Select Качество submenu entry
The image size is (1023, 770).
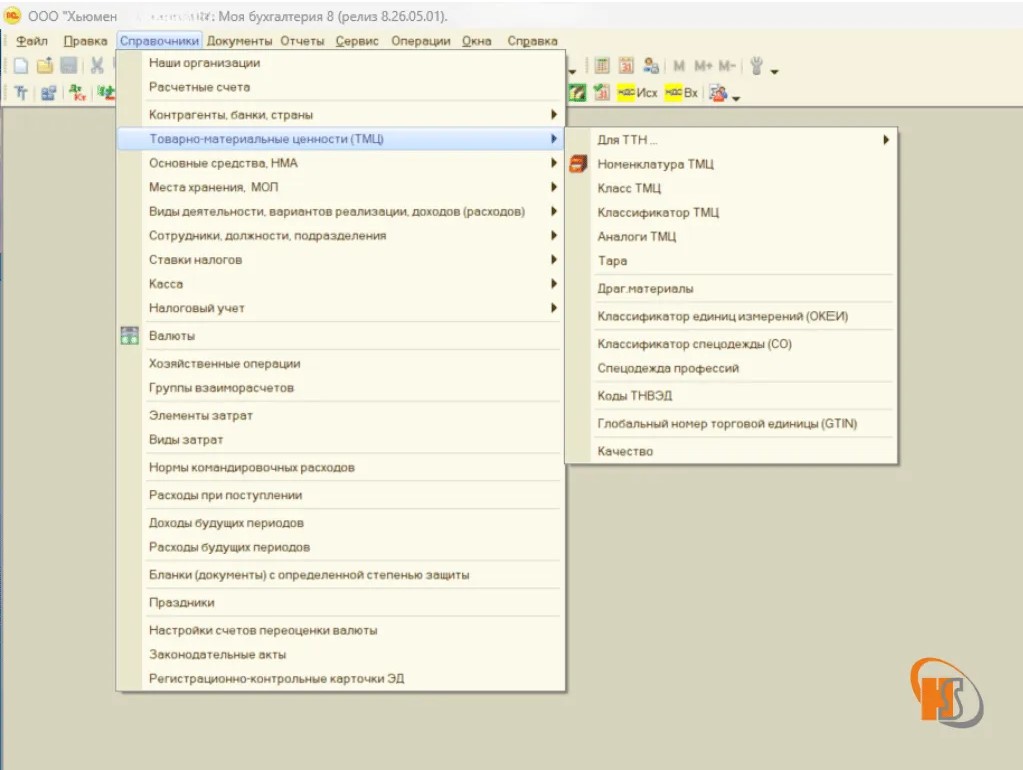tap(731, 451)
